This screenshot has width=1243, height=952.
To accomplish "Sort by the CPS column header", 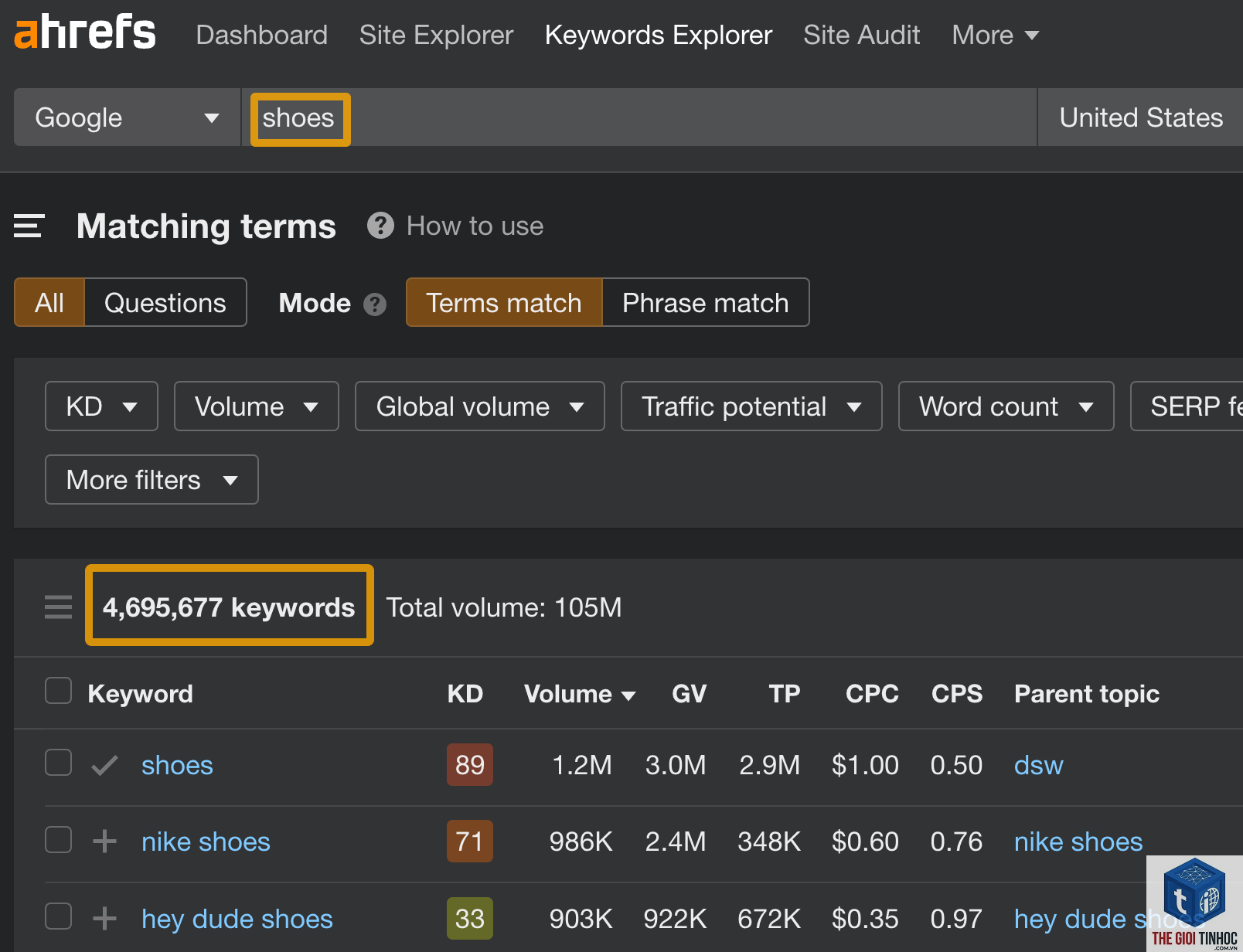I will 957,694.
